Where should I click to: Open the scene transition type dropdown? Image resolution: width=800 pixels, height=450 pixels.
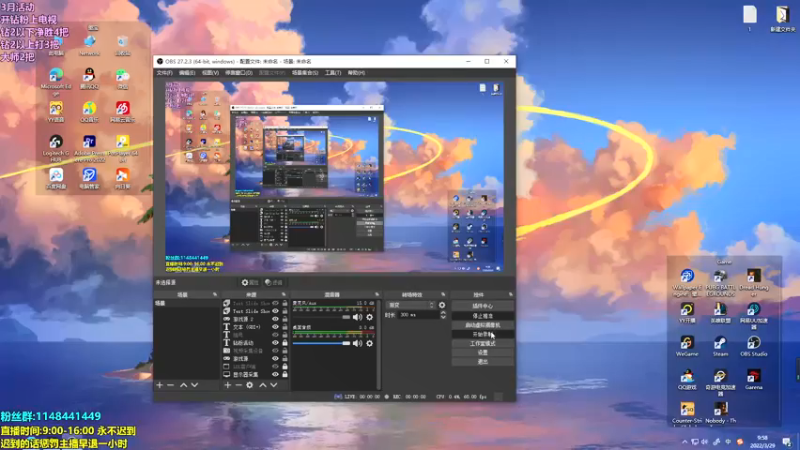pyautogui.click(x=411, y=305)
